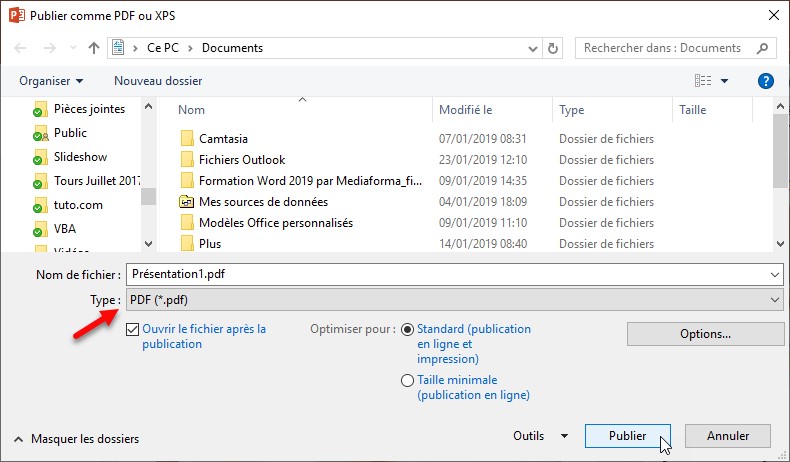Select Standard optimization radio button
The width and height of the screenshot is (790, 462).
(x=407, y=329)
